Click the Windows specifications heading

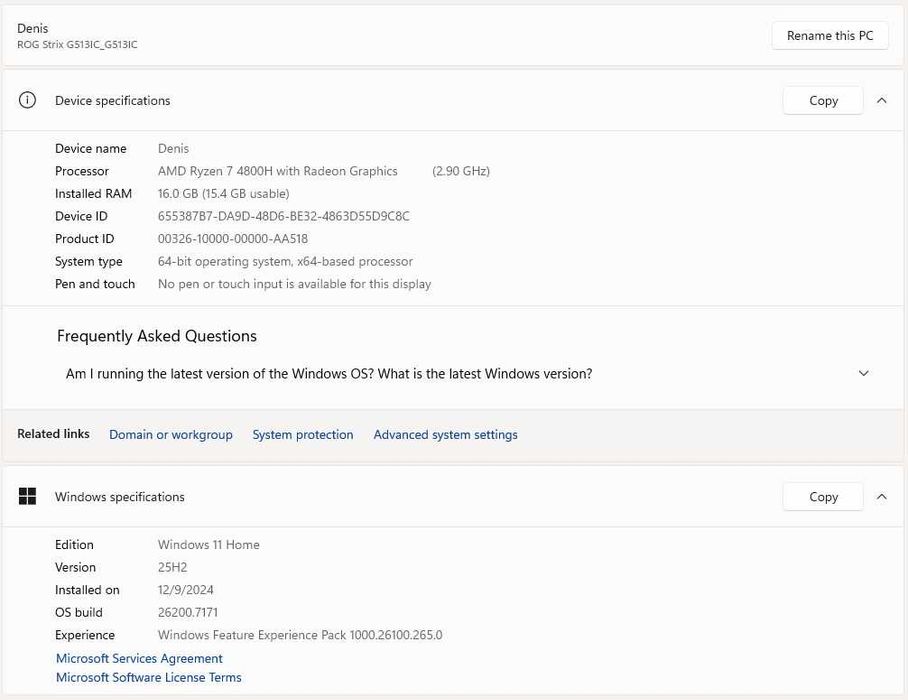coord(120,497)
